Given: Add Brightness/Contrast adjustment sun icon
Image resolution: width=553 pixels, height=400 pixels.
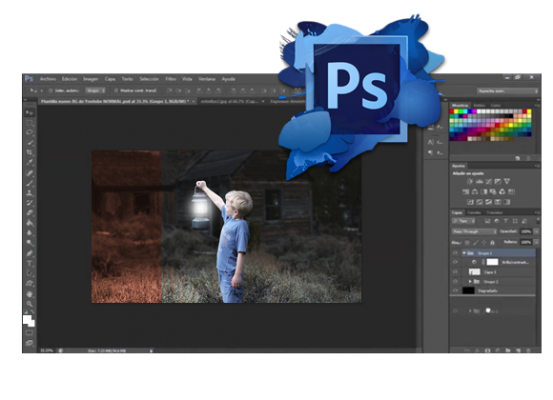Looking at the screenshot, I should (470, 181).
